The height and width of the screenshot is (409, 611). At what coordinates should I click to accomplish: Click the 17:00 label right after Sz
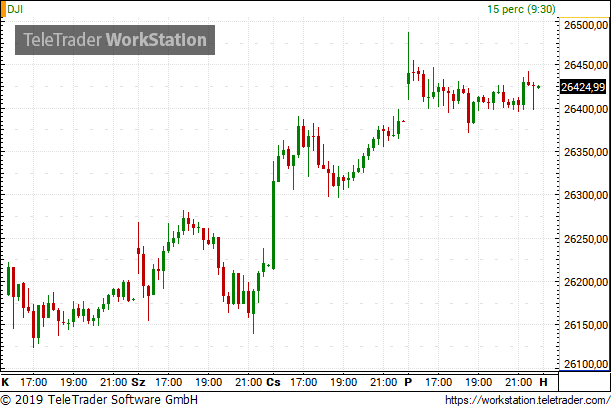[168, 382]
